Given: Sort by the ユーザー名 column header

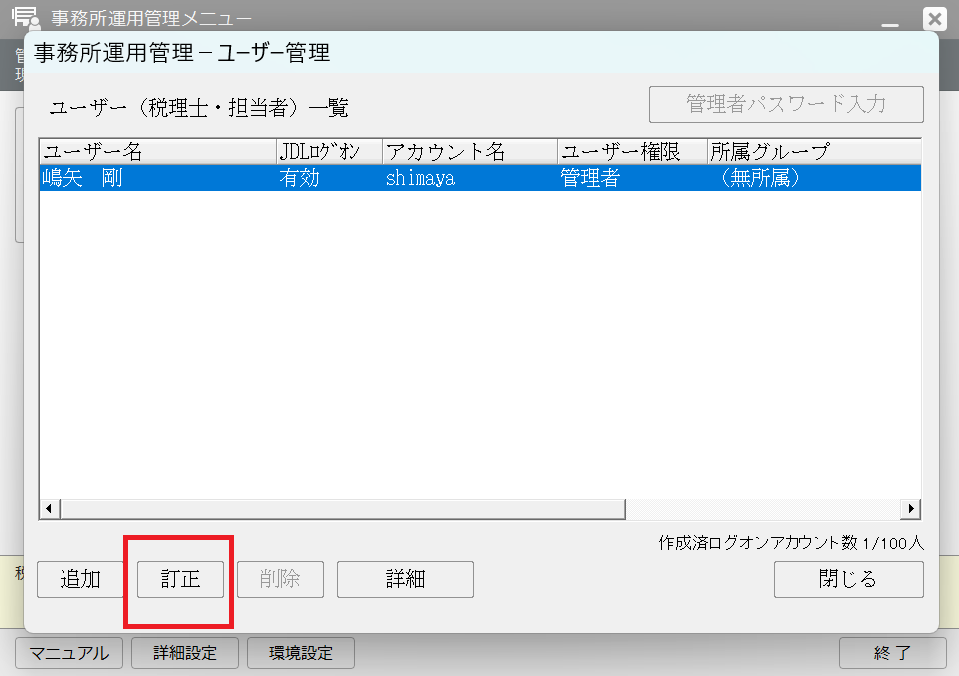Looking at the screenshot, I should tap(157, 151).
